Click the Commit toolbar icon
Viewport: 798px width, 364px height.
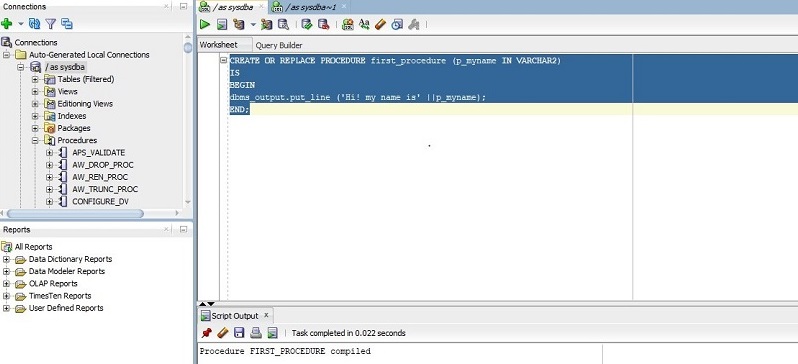point(307,24)
